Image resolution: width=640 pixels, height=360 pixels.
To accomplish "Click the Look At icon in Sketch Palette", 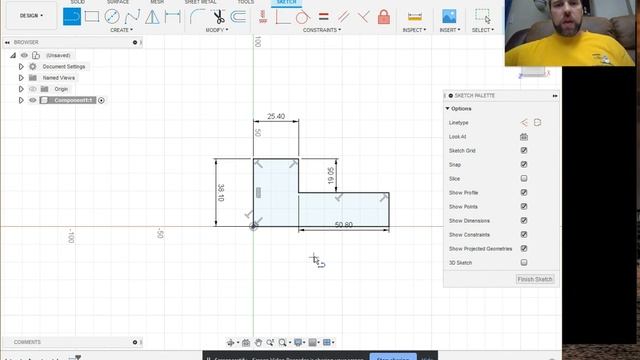I will point(524,137).
